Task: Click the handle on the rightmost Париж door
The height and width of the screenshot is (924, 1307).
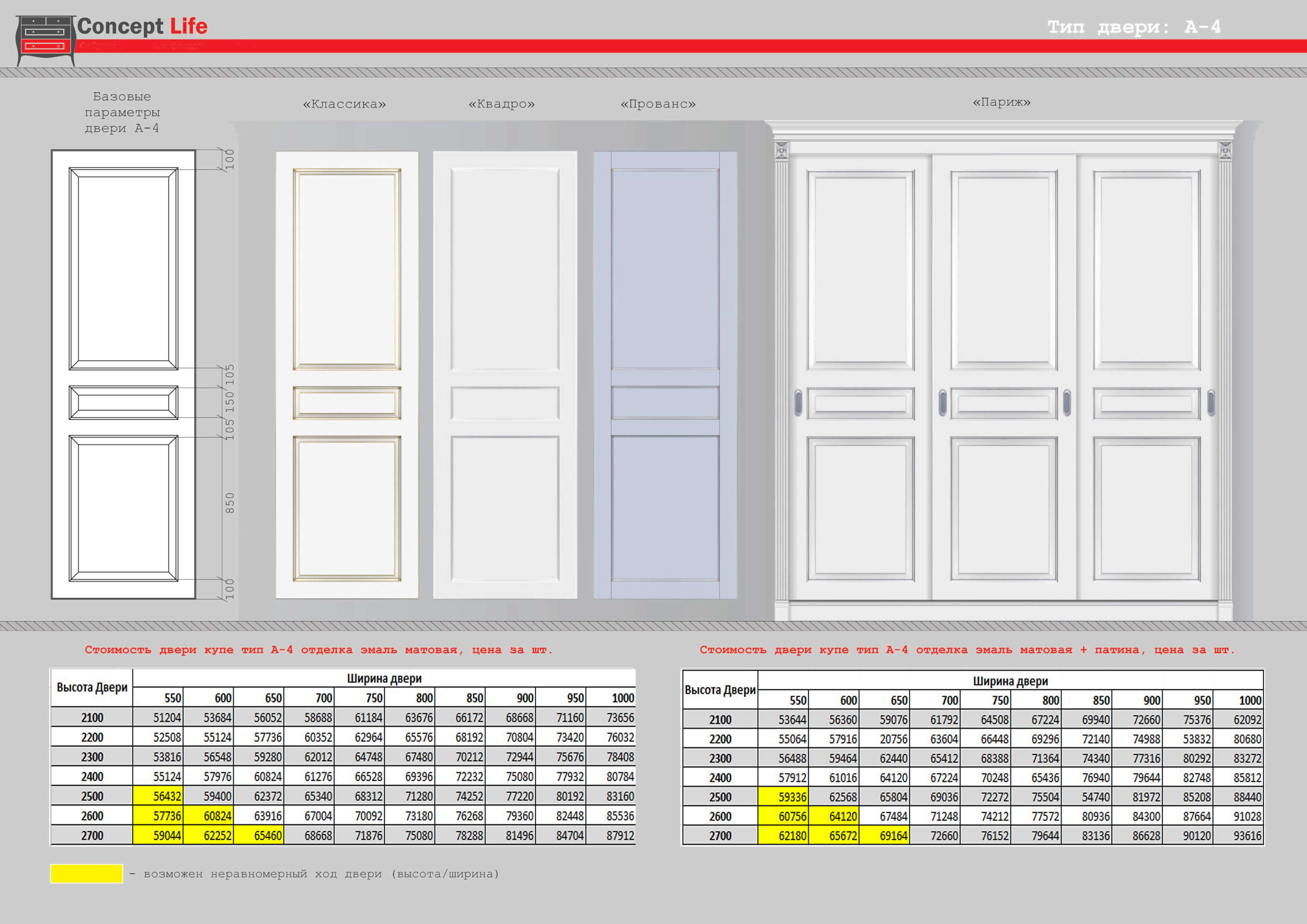Action: pos(1211,402)
